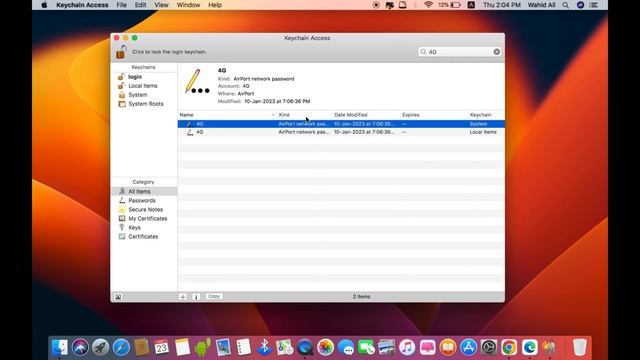Screen dimensions: 640x360
Task: Click inside the search field containing 4G
Action: pos(459,52)
